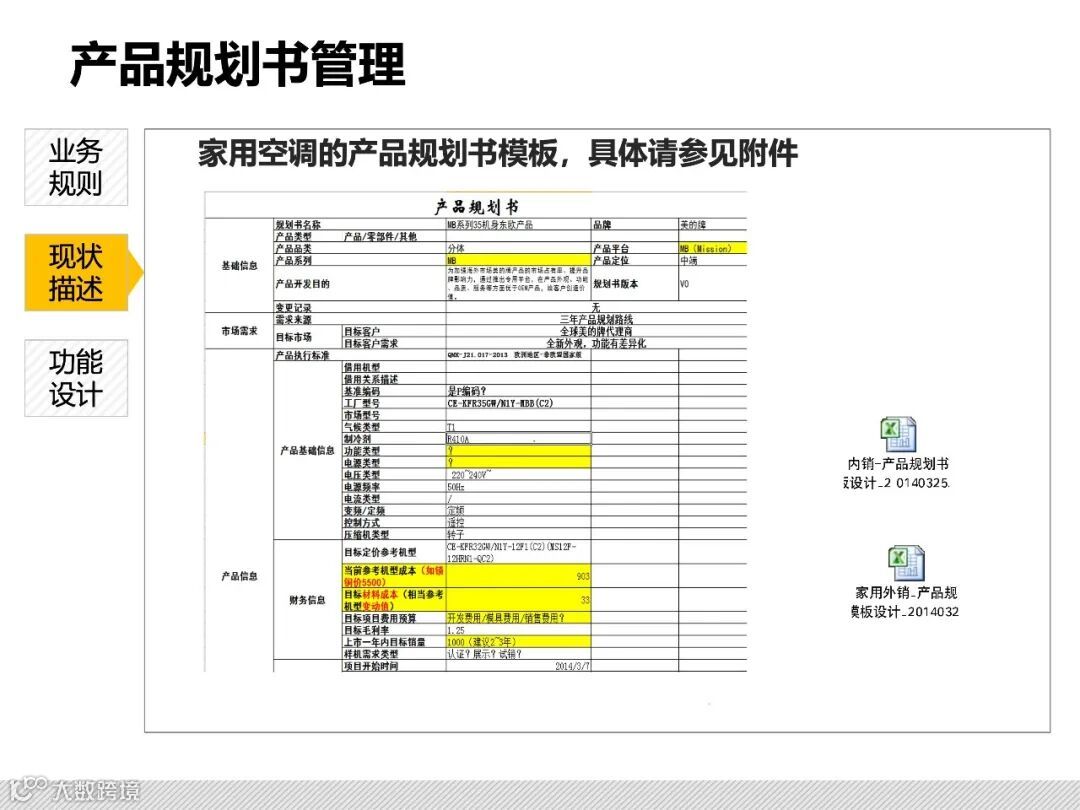The width and height of the screenshot is (1080, 810).
Task: Click the 变更记录 row label
Action: 360,307
